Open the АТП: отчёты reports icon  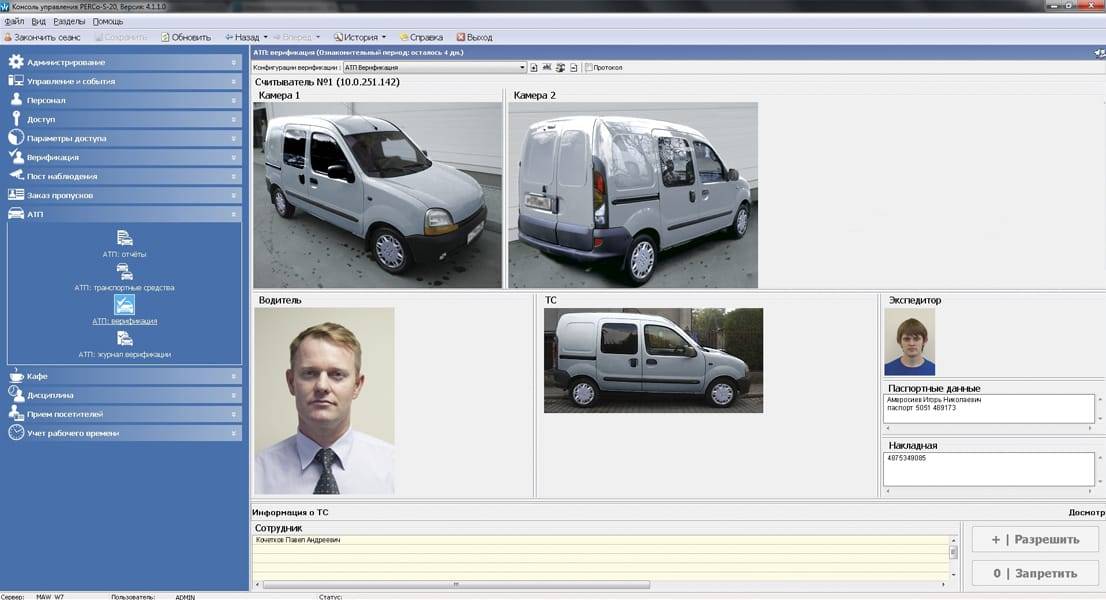(124, 238)
